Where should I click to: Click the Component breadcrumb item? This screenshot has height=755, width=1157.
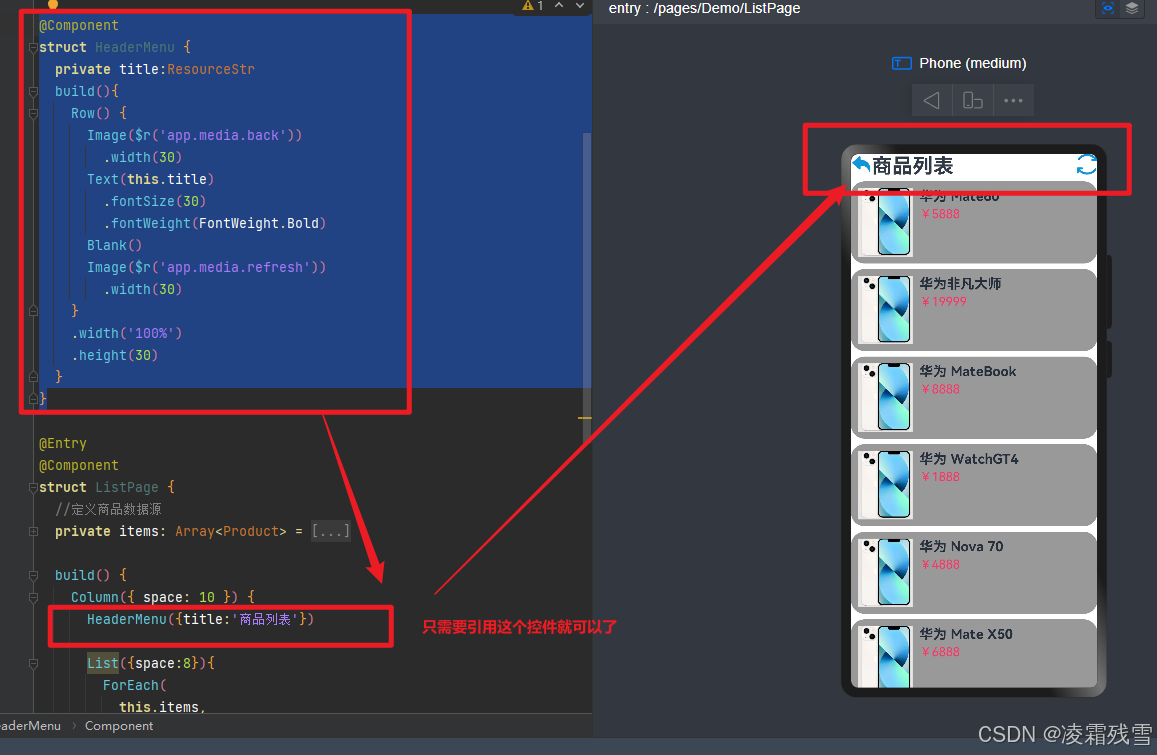tap(119, 726)
